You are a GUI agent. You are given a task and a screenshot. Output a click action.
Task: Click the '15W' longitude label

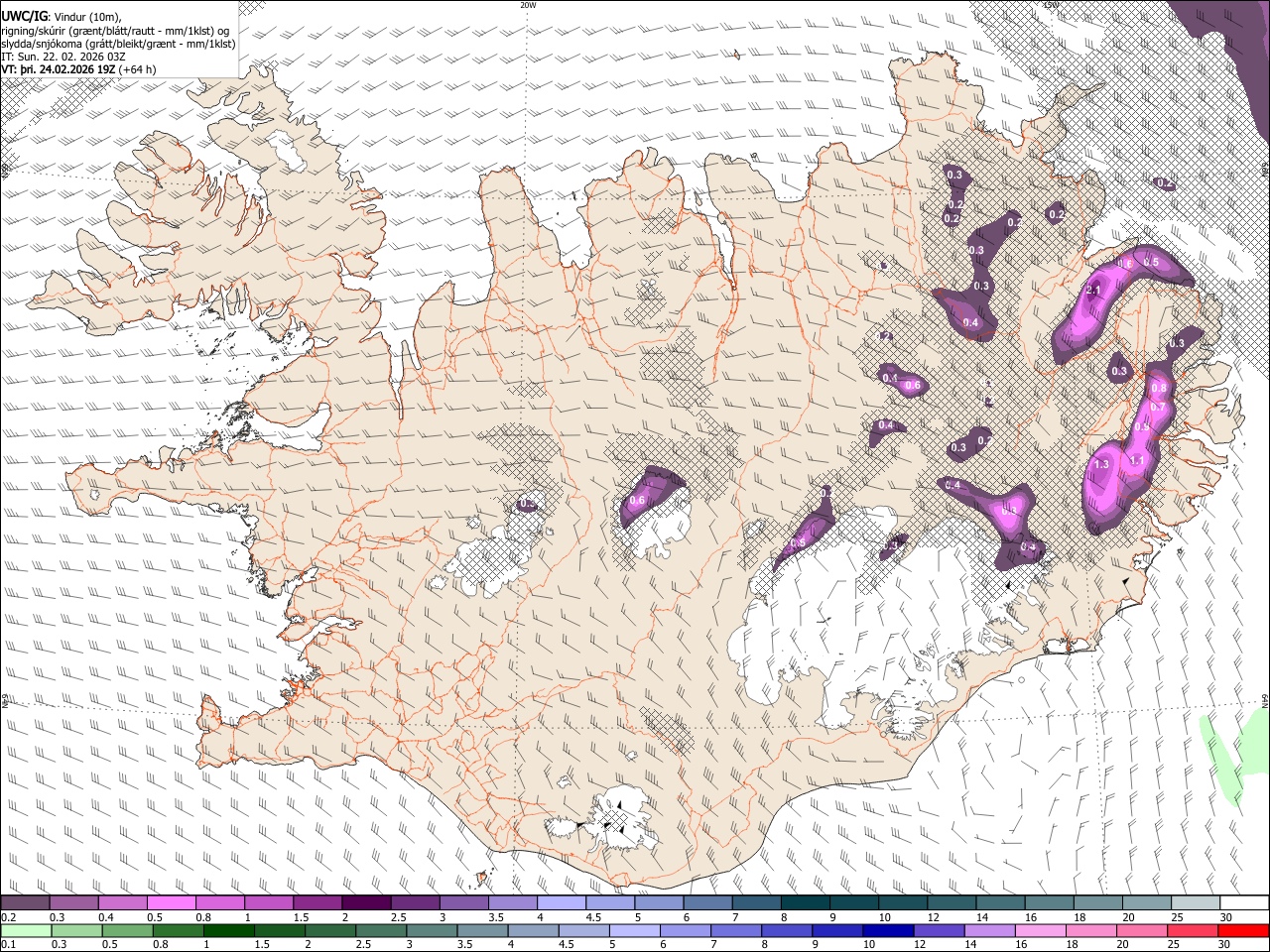[1052, 5]
